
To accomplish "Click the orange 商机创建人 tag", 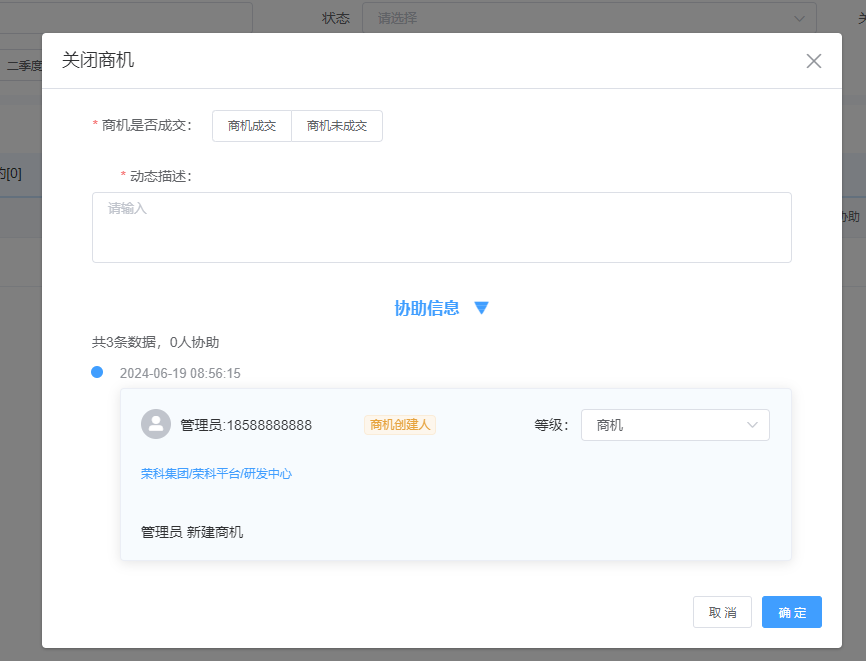I will coord(399,425).
